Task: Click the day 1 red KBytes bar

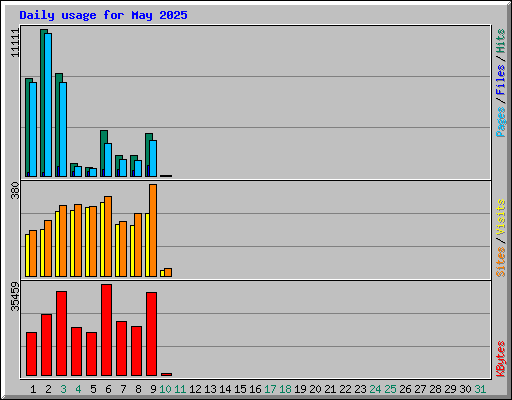Action: click(31, 354)
